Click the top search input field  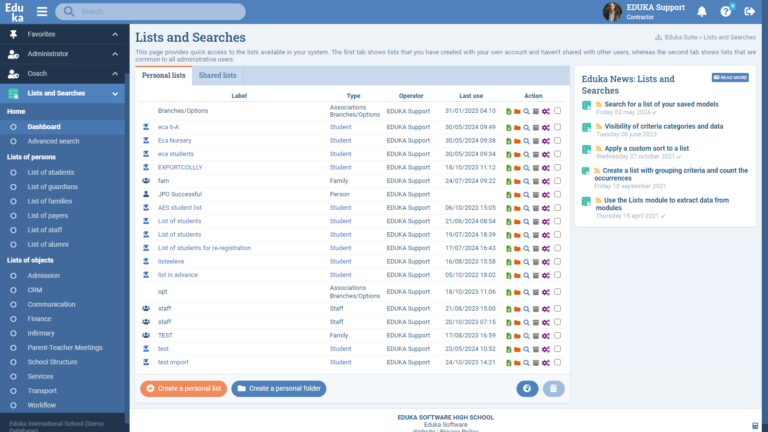coord(150,11)
